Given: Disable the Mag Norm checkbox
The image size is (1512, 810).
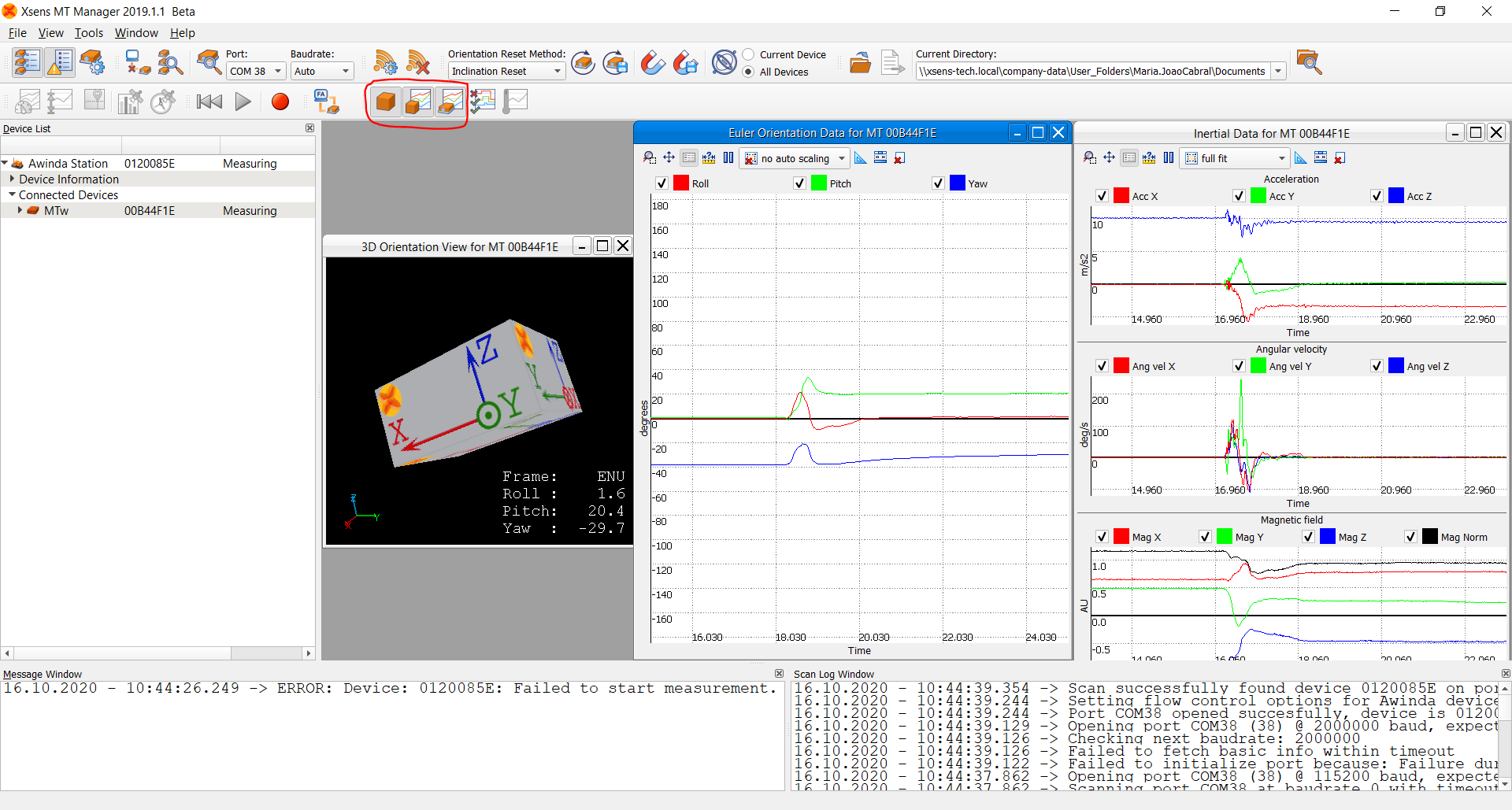Looking at the screenshot, I should click(x=1410, y=537).
